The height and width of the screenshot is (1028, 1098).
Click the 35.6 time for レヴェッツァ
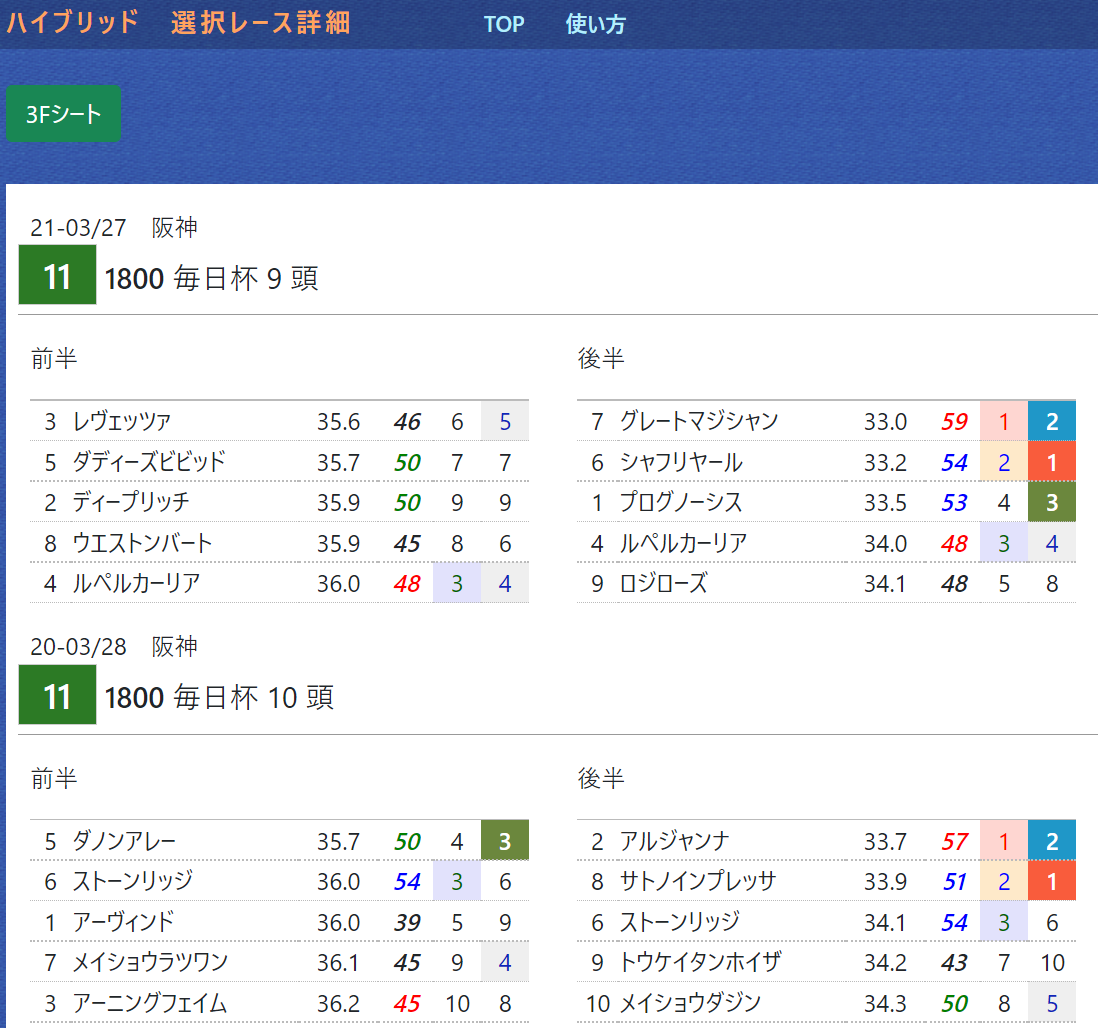pos(338,422)
